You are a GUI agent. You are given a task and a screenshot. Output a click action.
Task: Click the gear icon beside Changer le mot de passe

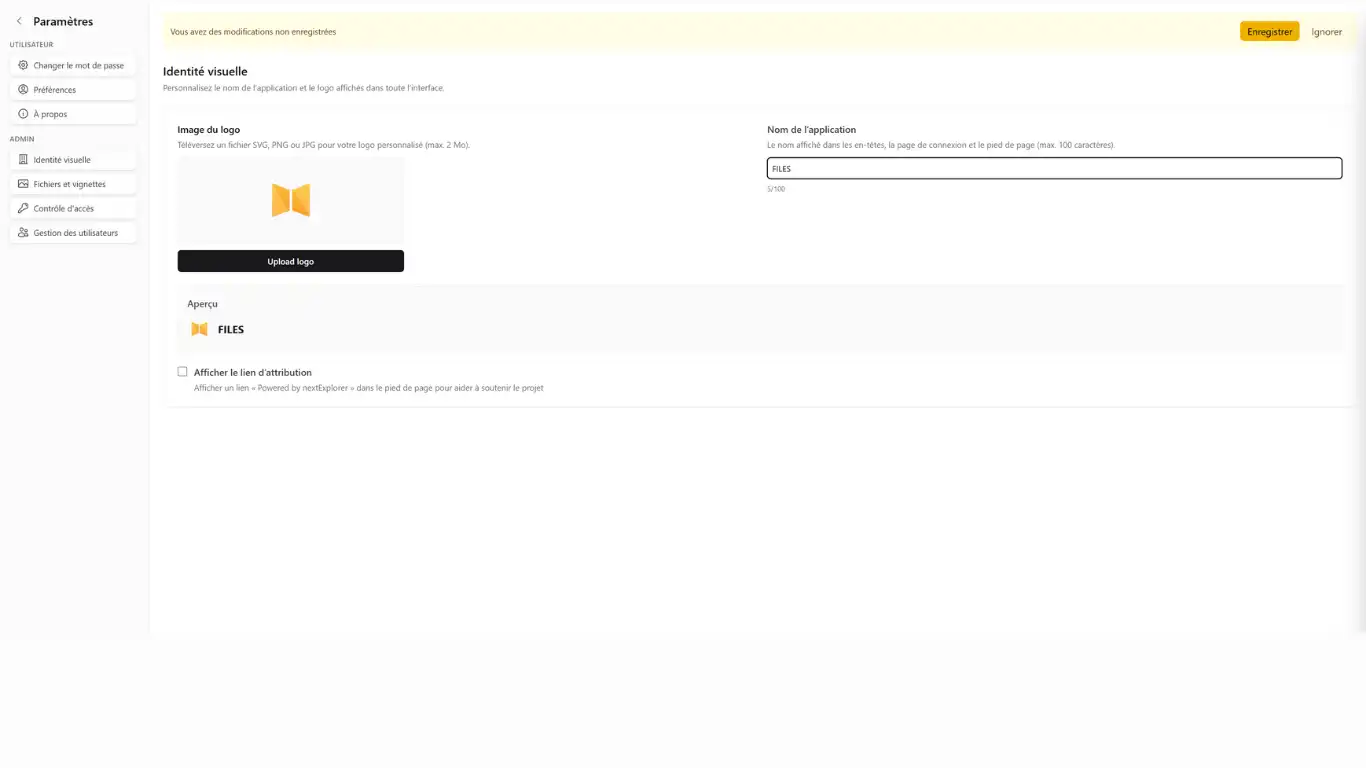tap(23, 65)
